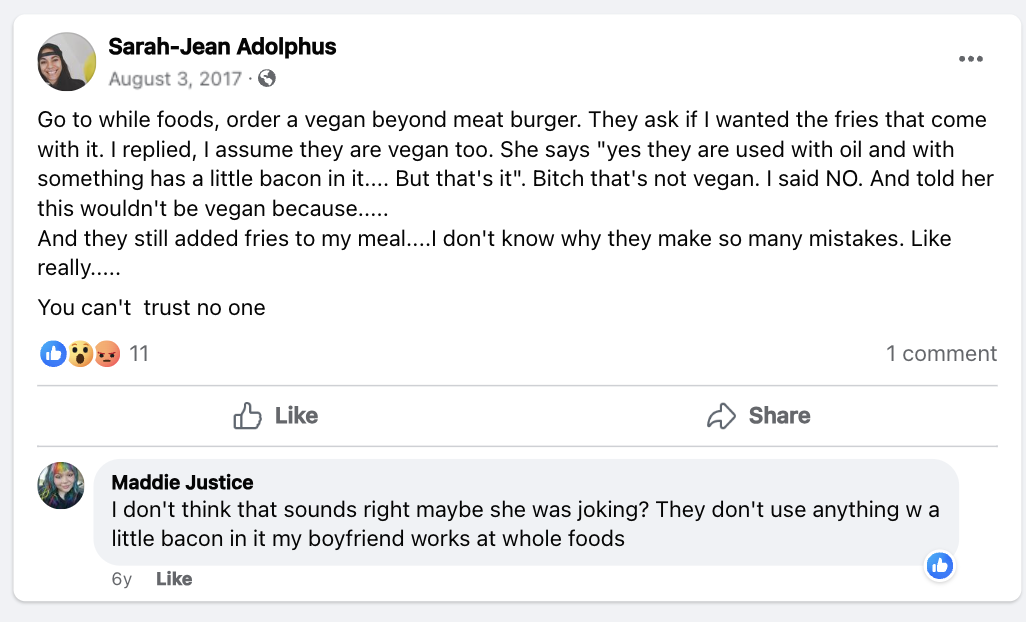Open Maddie Justice's name link
Screen dimensions: 1026x622
[182, 482]
